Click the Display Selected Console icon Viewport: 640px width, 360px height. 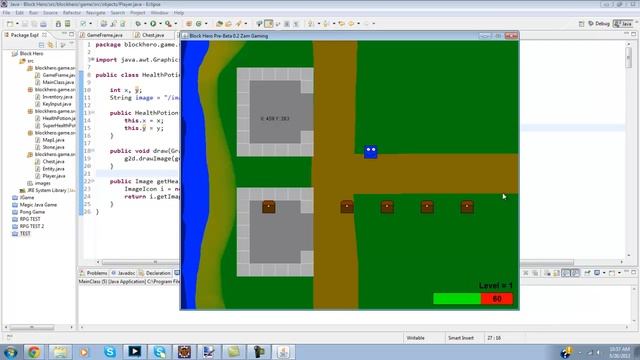[x=597, y=273]
